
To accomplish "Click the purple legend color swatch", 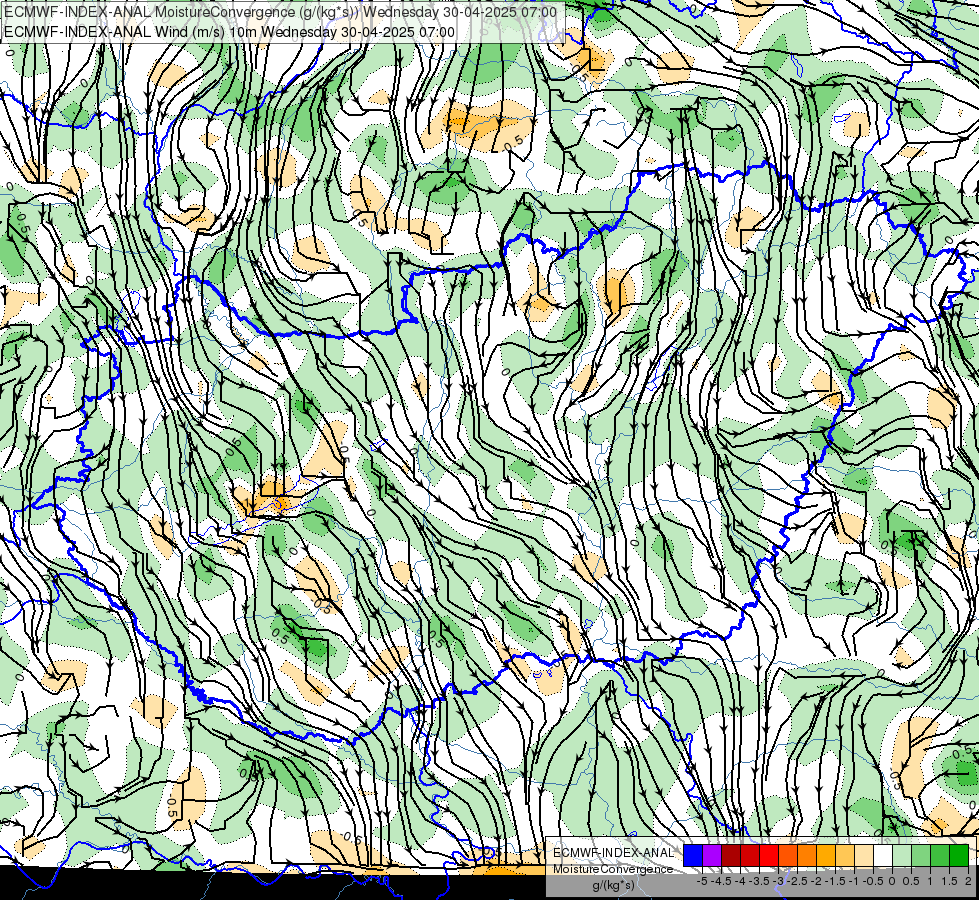I will pos(712,855).
